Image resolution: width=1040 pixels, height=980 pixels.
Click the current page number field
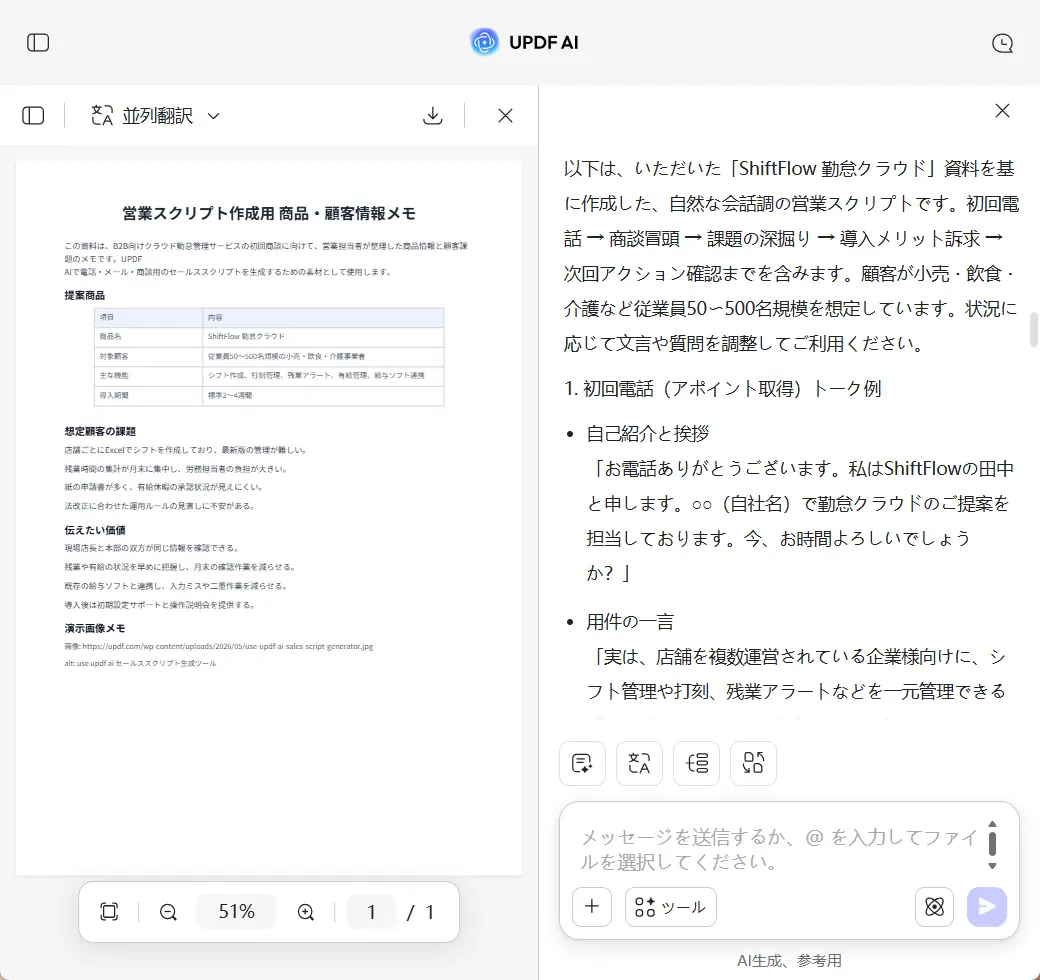[371, 912]
